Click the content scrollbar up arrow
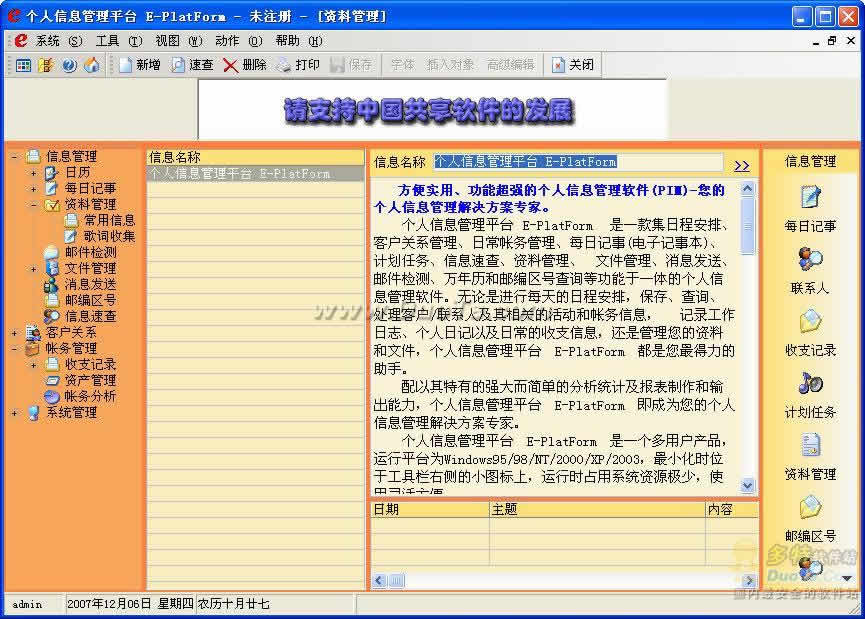The image size is (865, 619). [x=747, y=189]
